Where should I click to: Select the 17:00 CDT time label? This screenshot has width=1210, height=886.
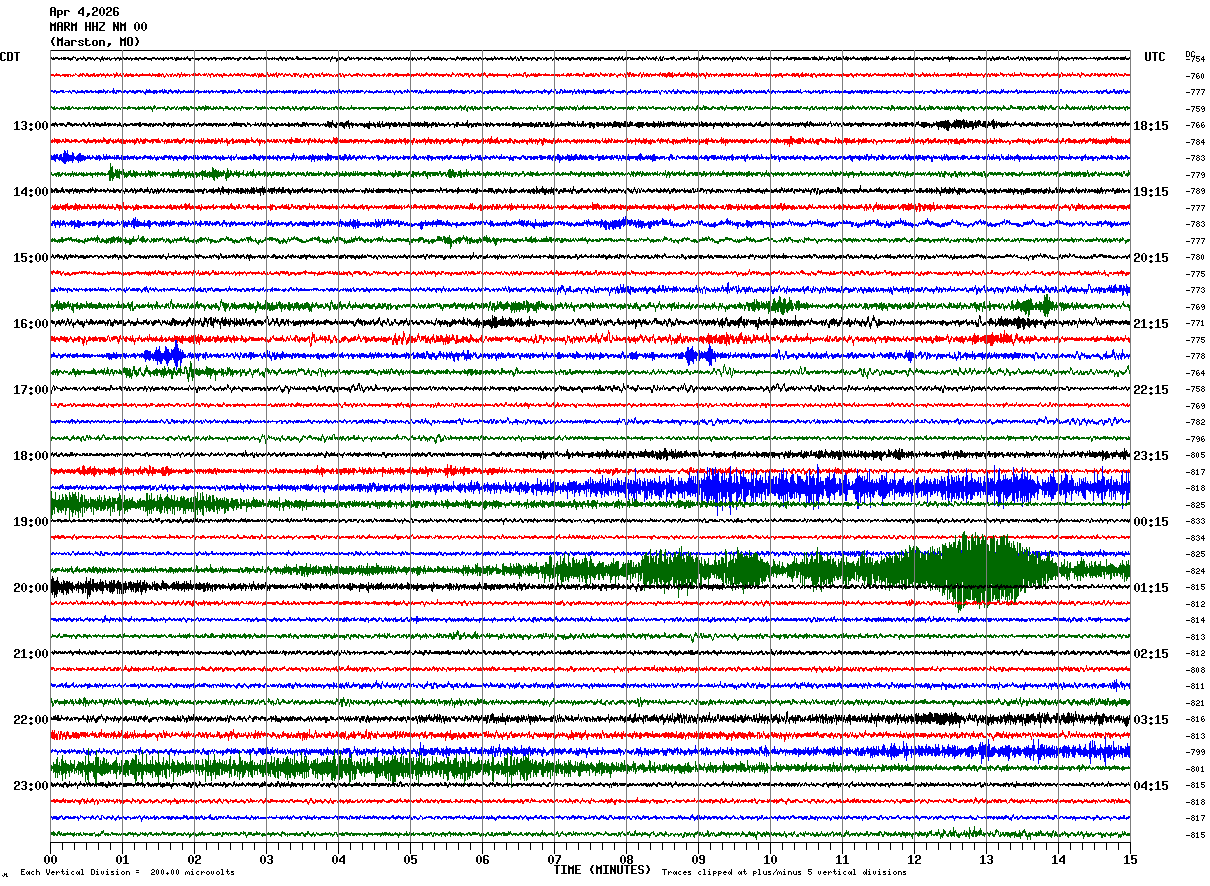[x=31, y=390]
